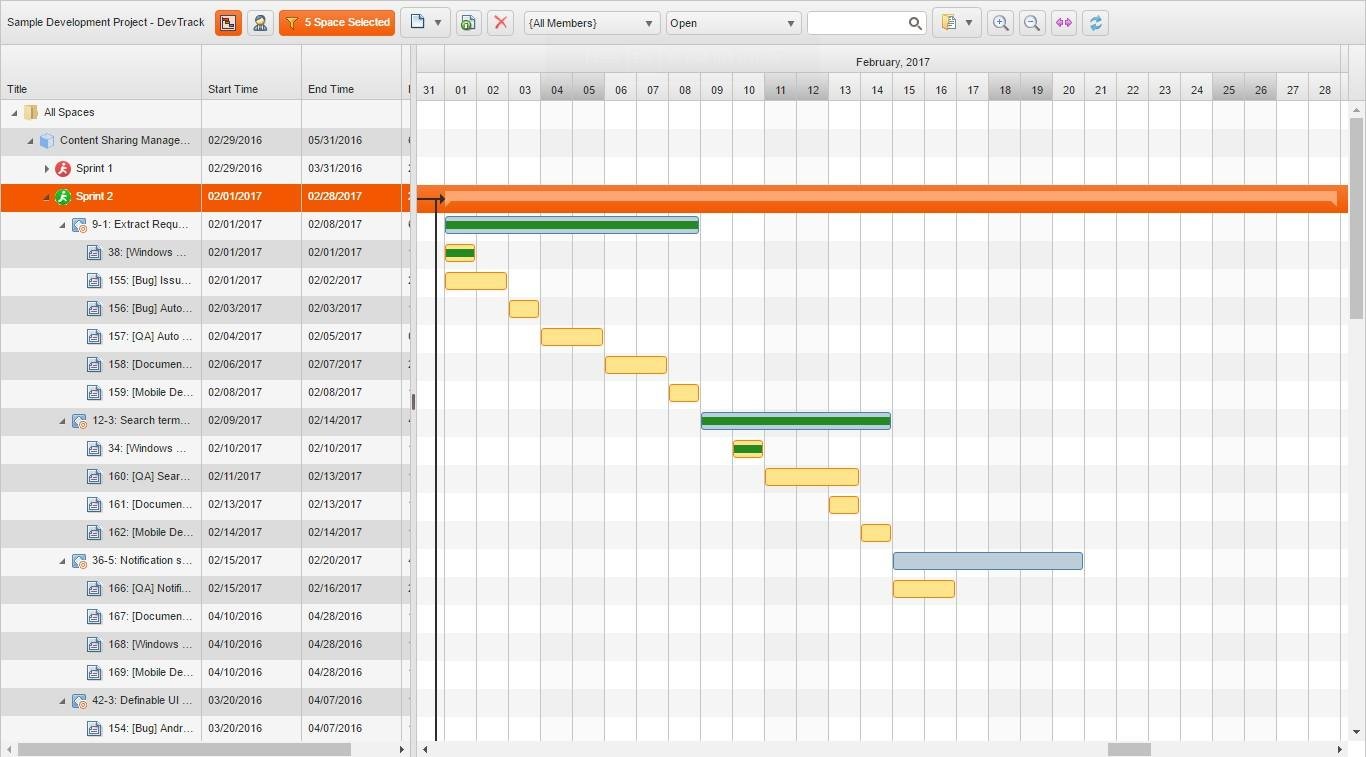1366x757 pixels.
Task: Expand the Sprint 1 row
Action: [46, 169]
